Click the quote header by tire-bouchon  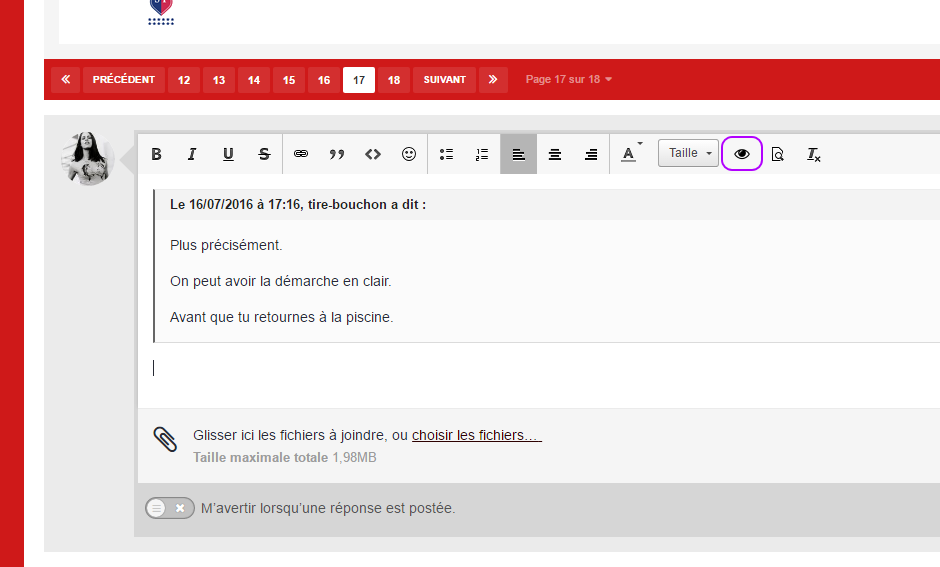pyautogui.click(x=298, y=204)
